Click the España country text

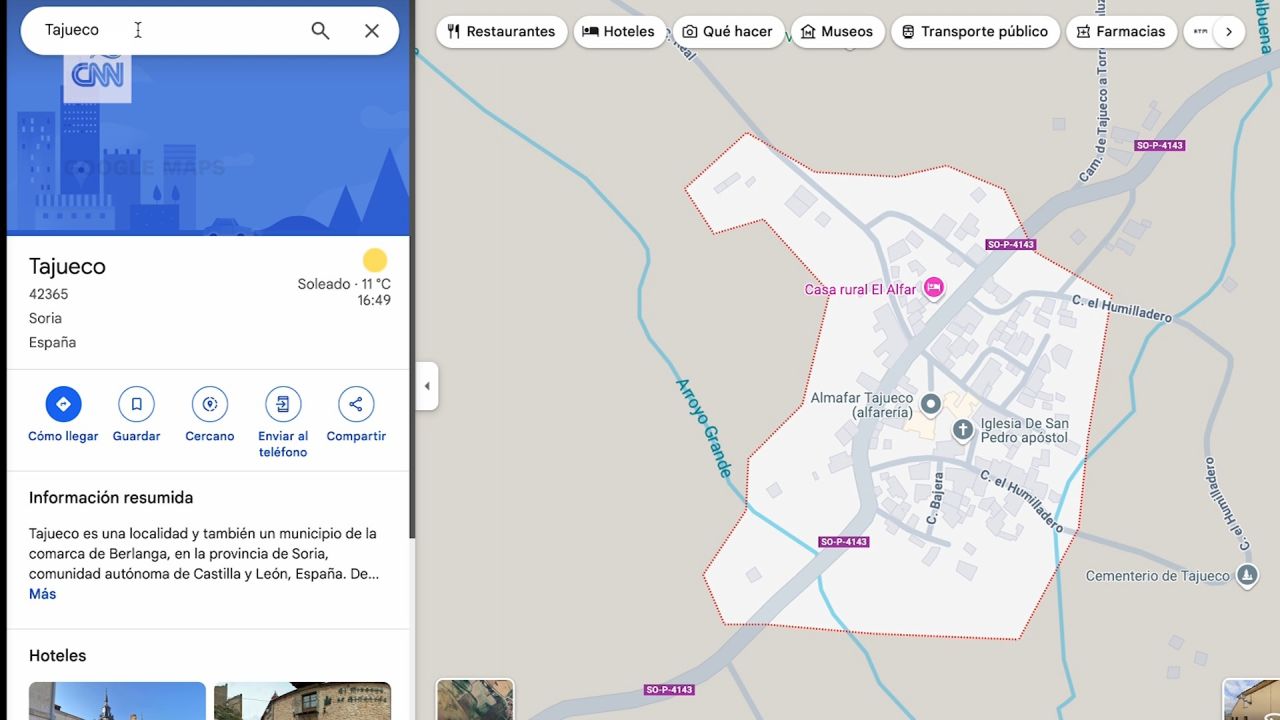[52, 342]
